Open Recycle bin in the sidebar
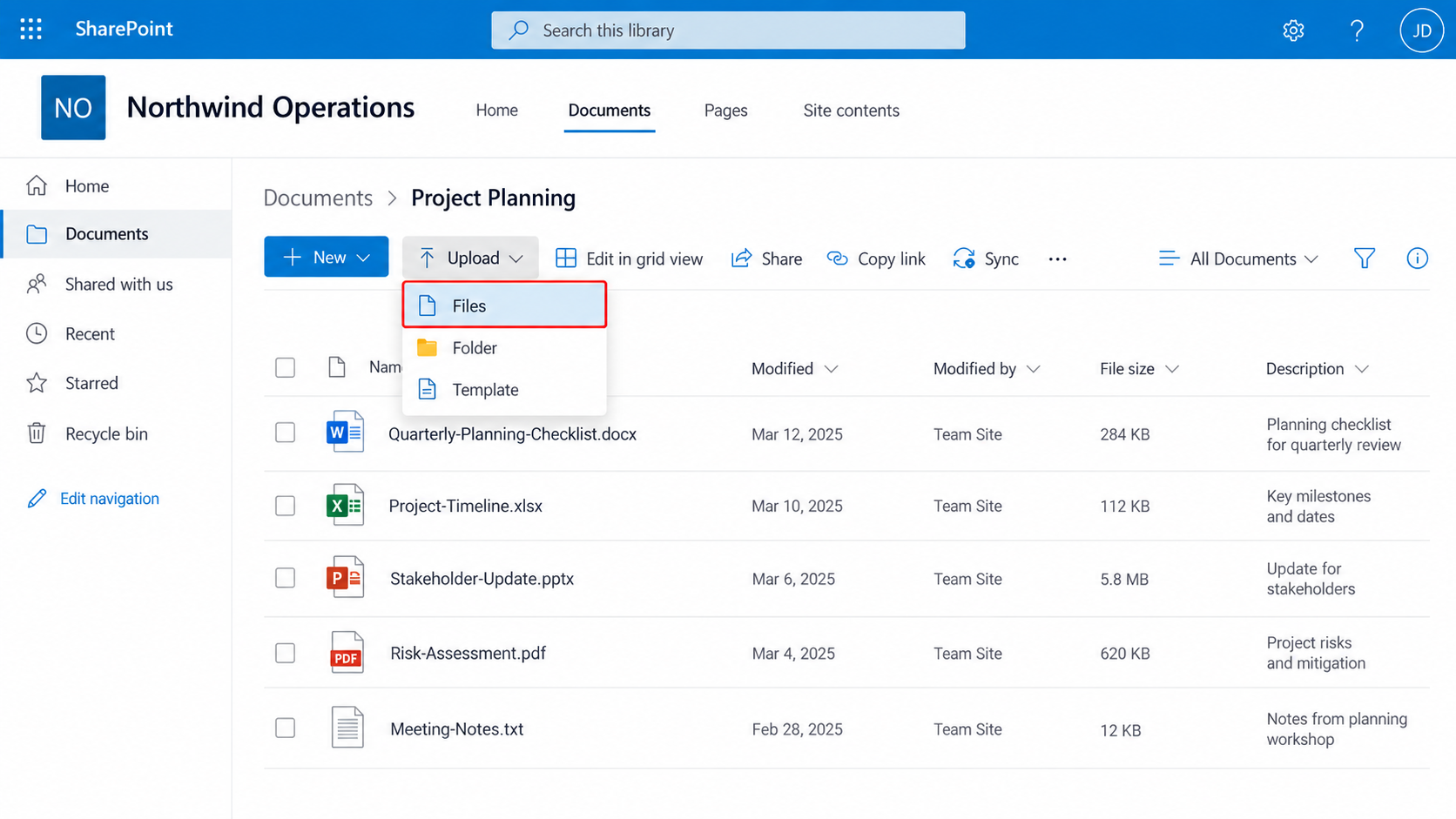 click(x=116, y=433)
